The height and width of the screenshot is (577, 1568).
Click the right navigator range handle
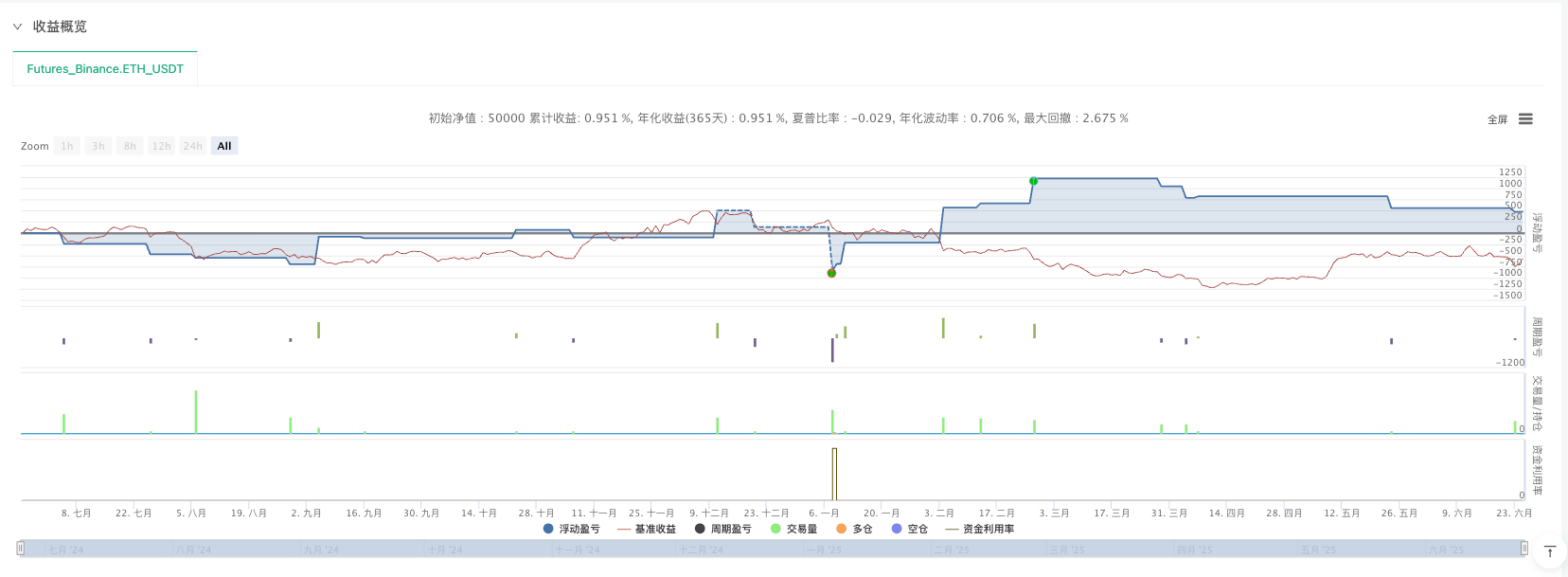click(x=1523, y=548)
